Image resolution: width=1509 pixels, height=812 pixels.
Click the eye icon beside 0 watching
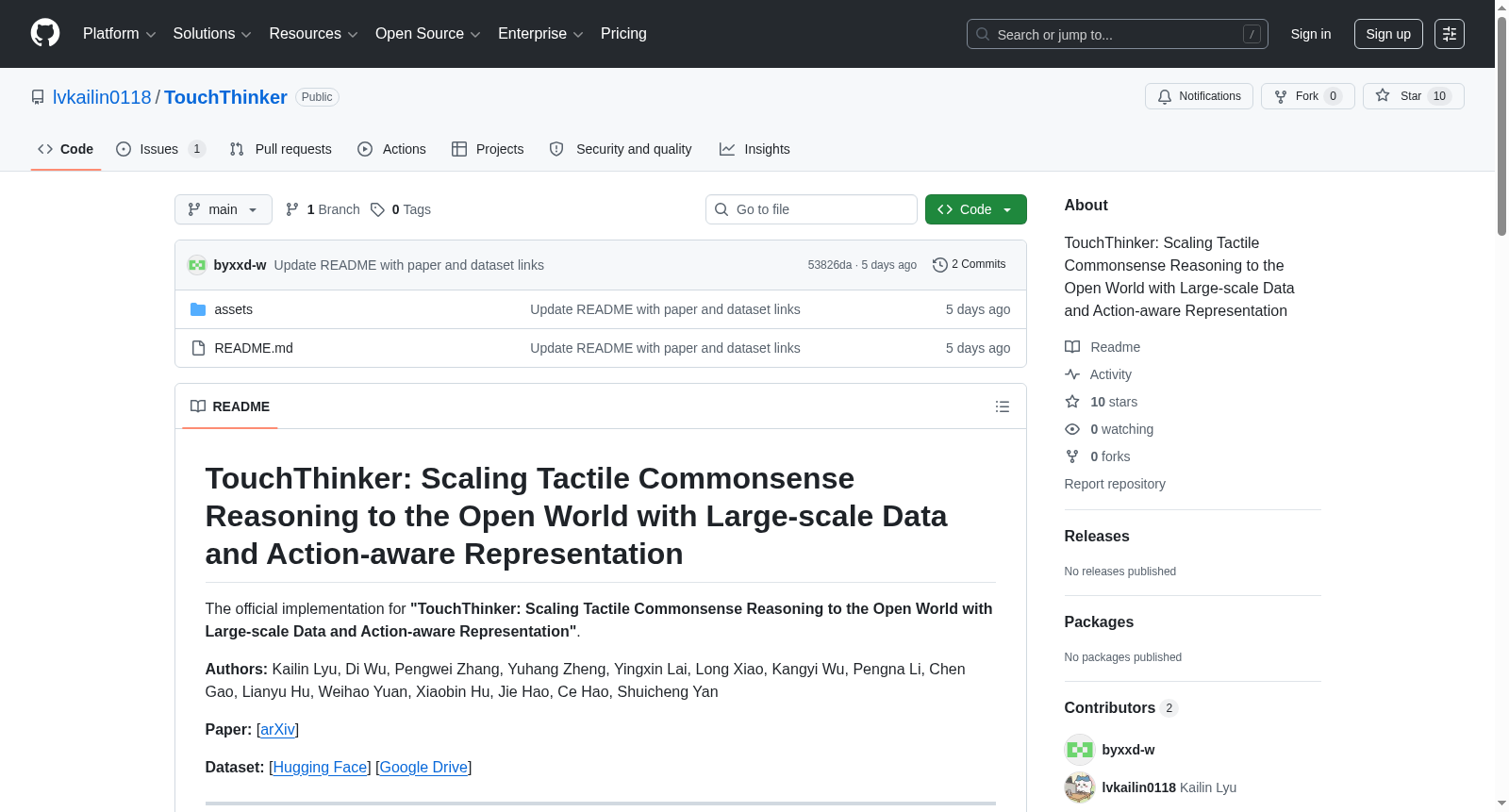tap(1072, 429)
